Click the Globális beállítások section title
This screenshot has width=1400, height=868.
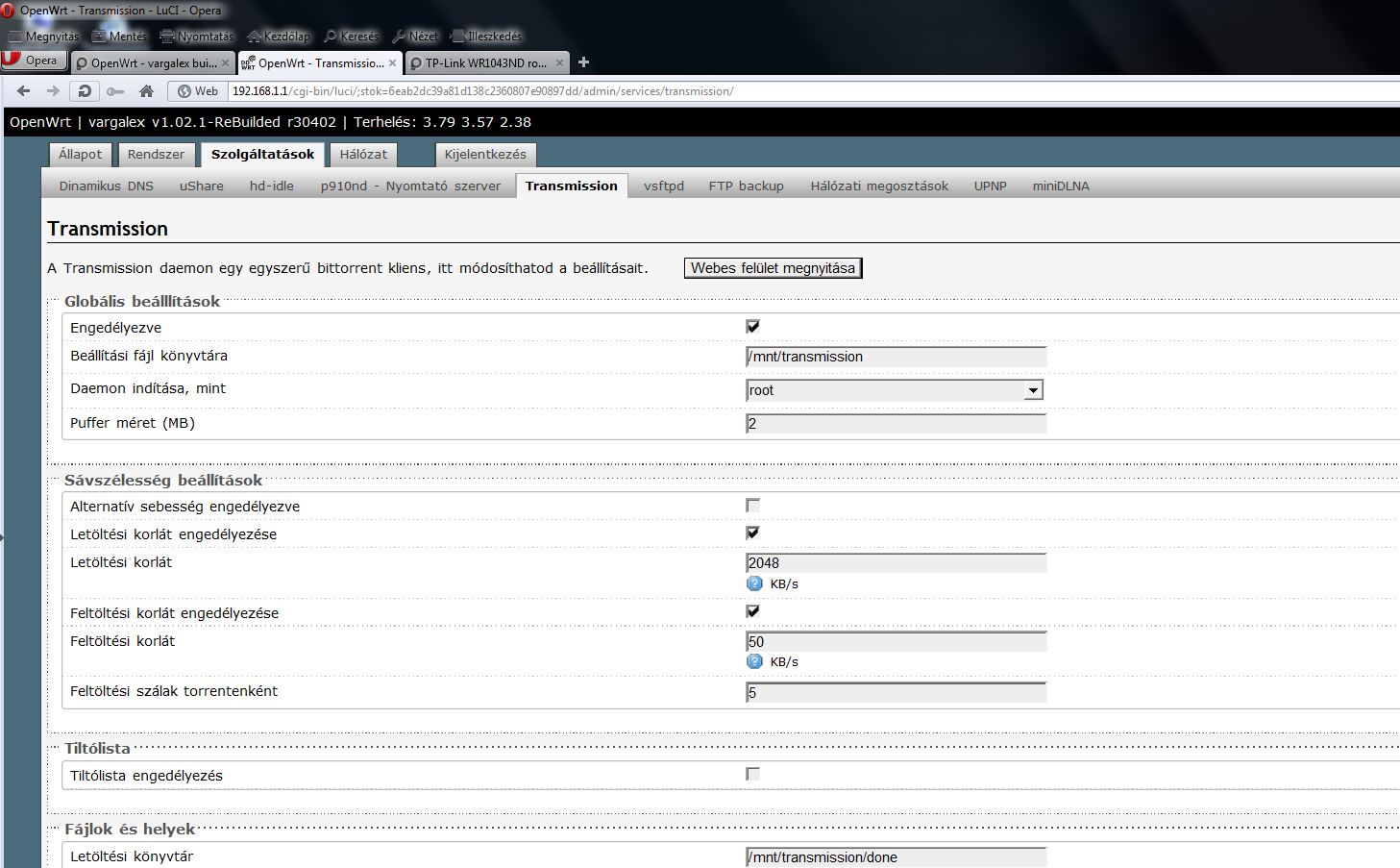(x=142, y=302)
